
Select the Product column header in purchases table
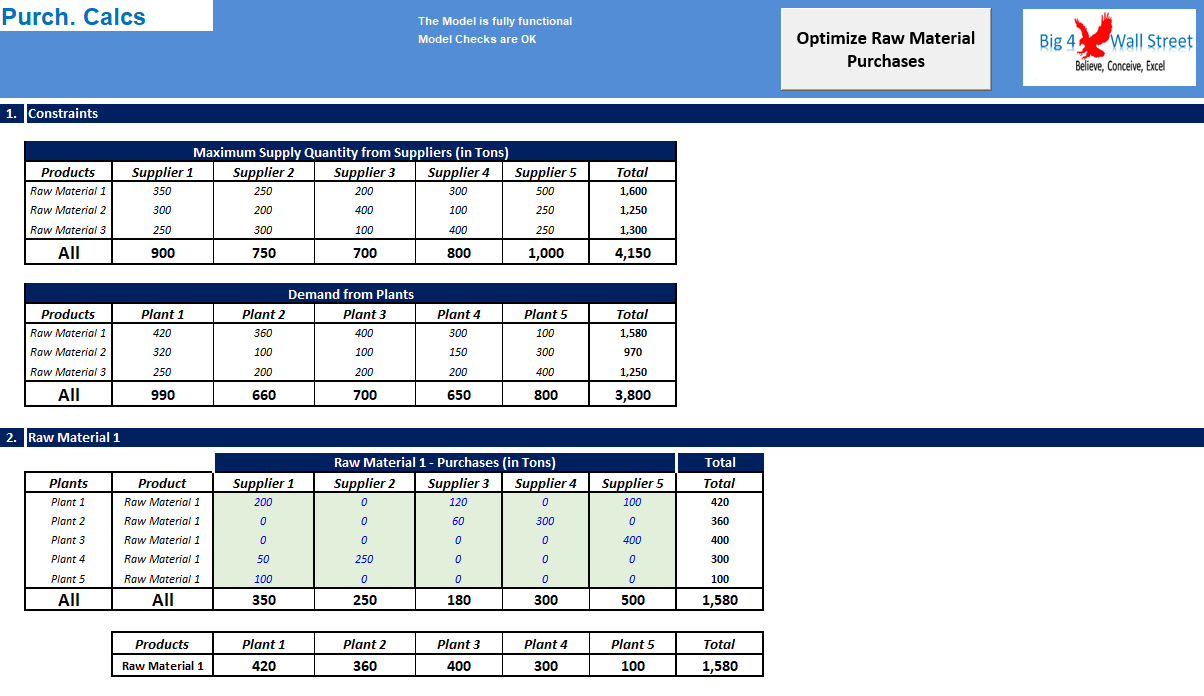pyautogui.click(x=163, y=483)
